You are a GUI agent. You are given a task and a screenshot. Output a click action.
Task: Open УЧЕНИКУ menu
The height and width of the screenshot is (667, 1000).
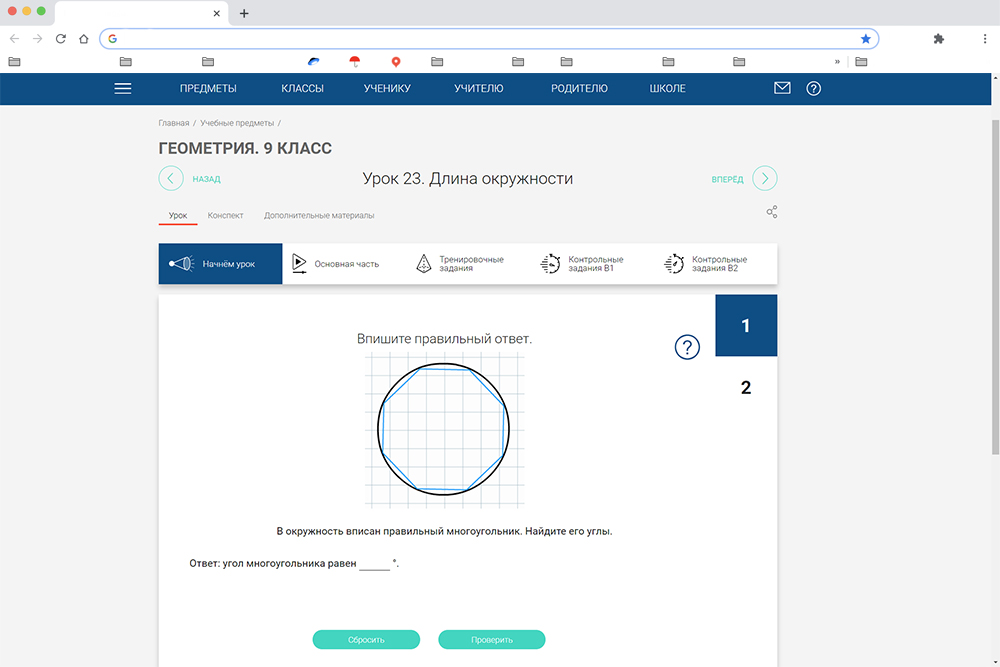click(387, 89)
